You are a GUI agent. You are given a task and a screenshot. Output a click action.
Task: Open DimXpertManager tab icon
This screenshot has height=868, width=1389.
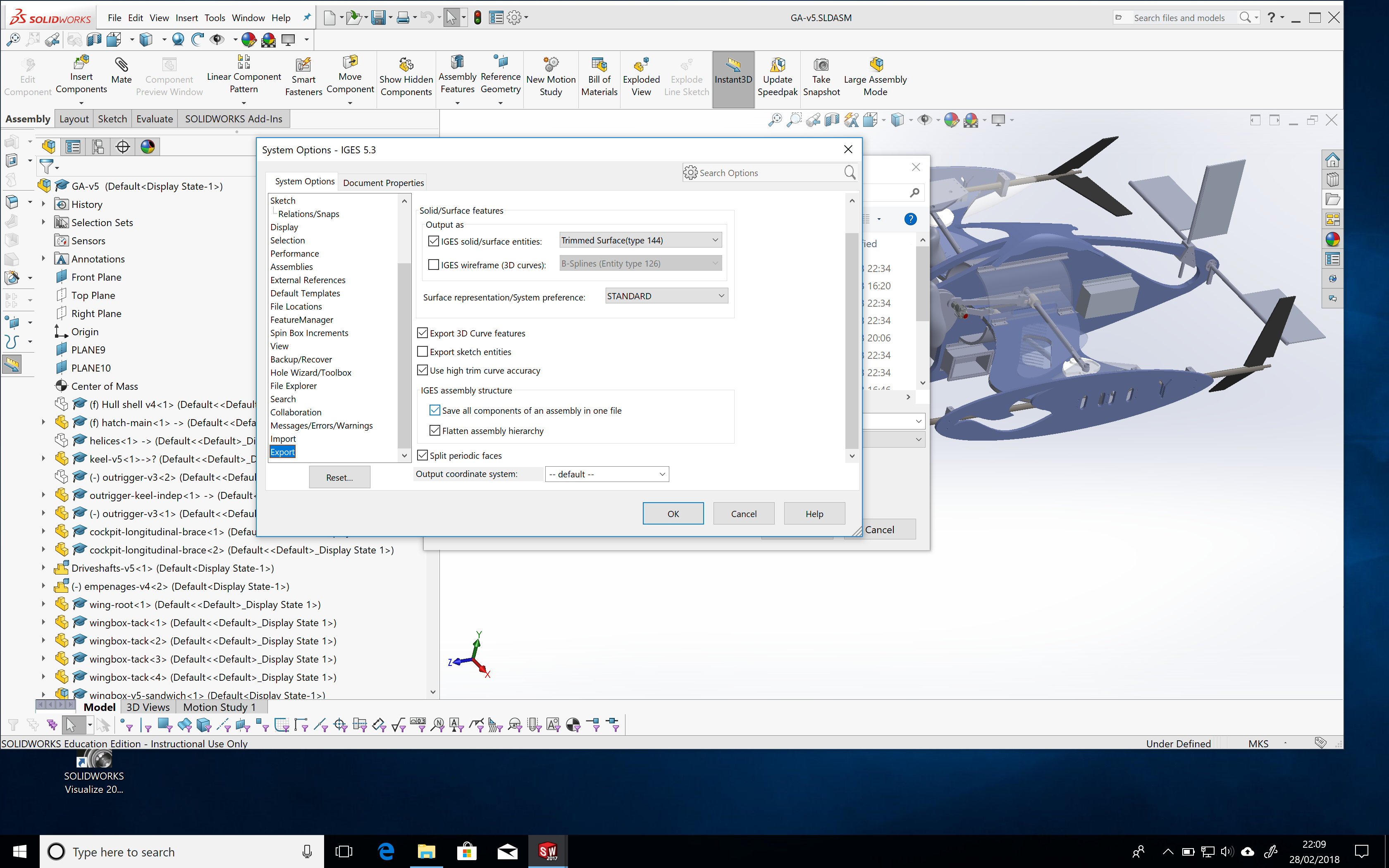pyautogui.click(x=123, y=146)
